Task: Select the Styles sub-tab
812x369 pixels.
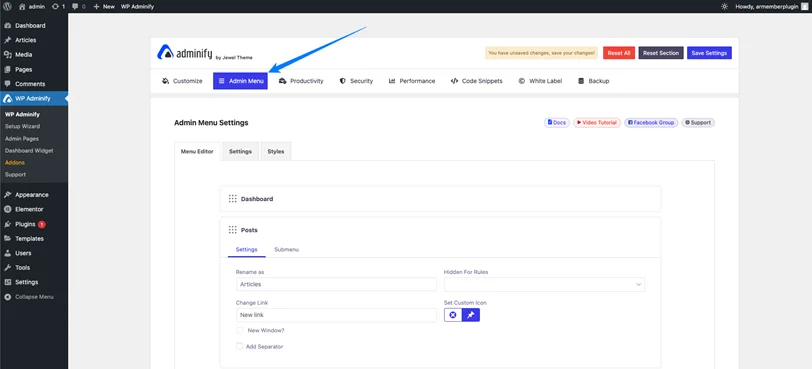Action: tap(276, 151)
